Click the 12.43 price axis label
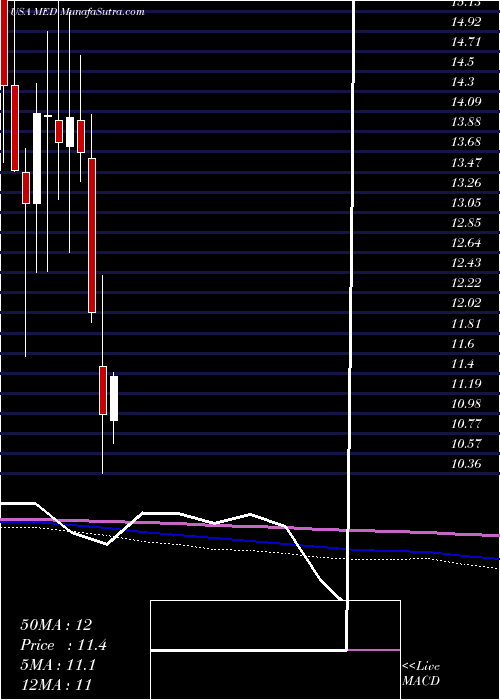Image resolution: width=500 pixels, height=700 pixels. (x=467, y=263)
